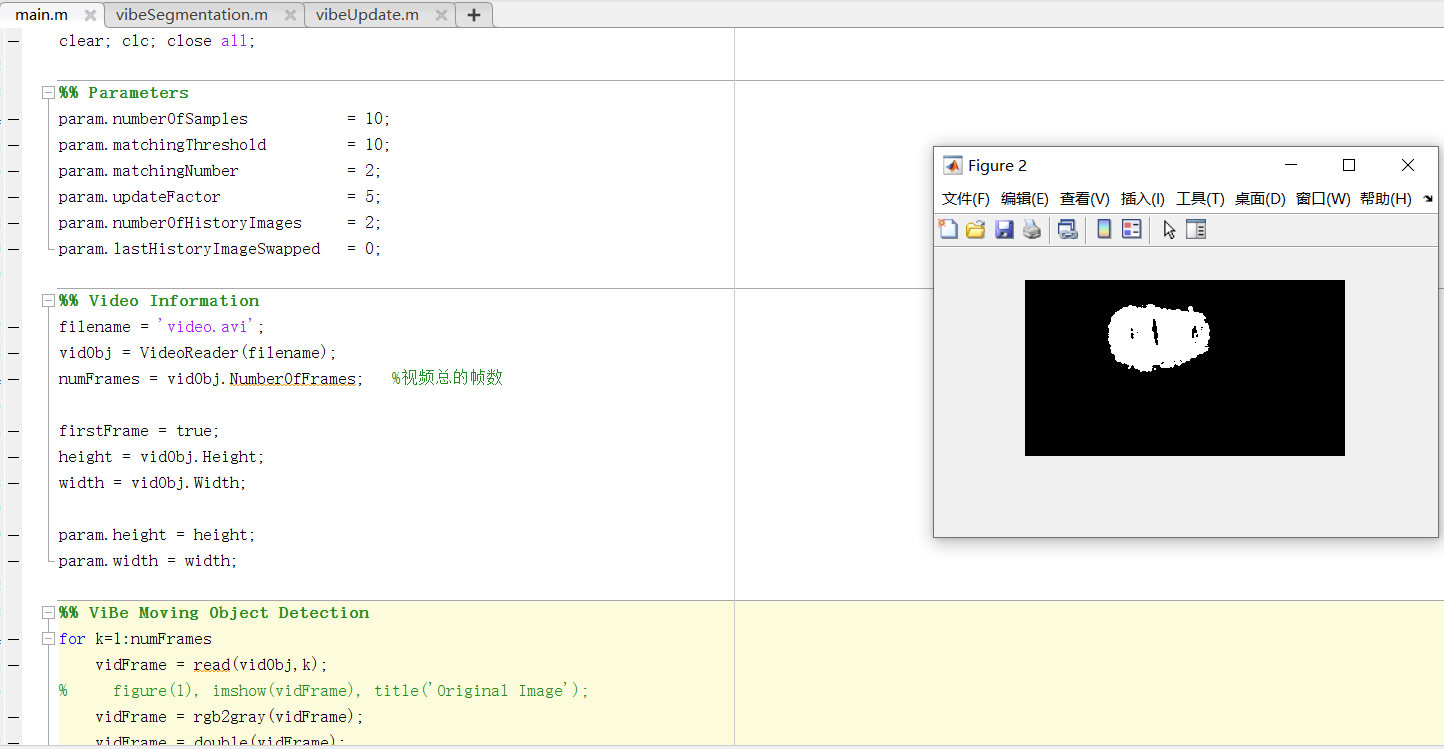Insert a colorbar using its toolbar icon
The height and width of the screenshot is (749, 1444).
pyautogui.click(x=1103, y=229)
